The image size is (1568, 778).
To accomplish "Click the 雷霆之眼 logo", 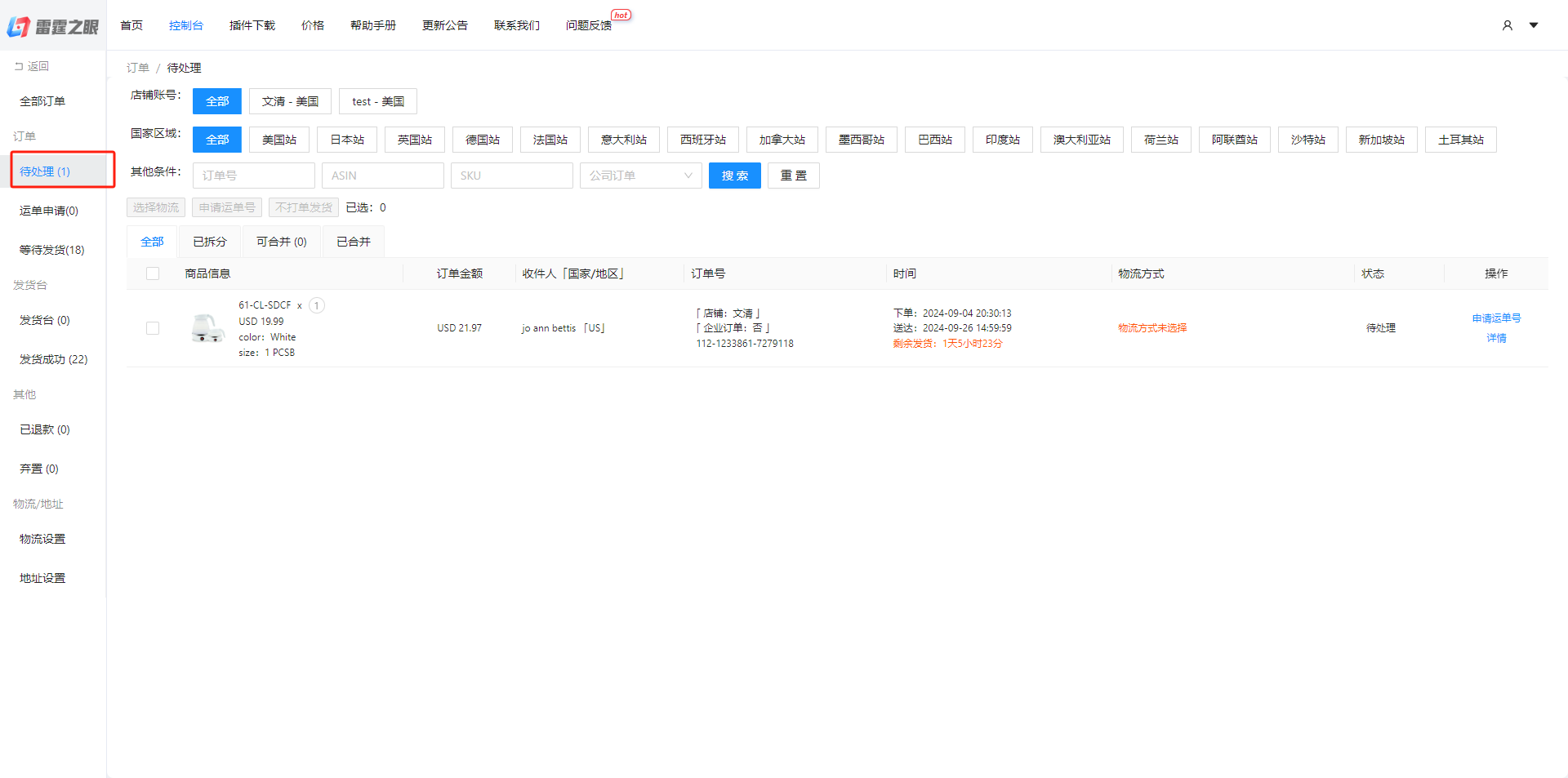I will click(x=53, y=25).
